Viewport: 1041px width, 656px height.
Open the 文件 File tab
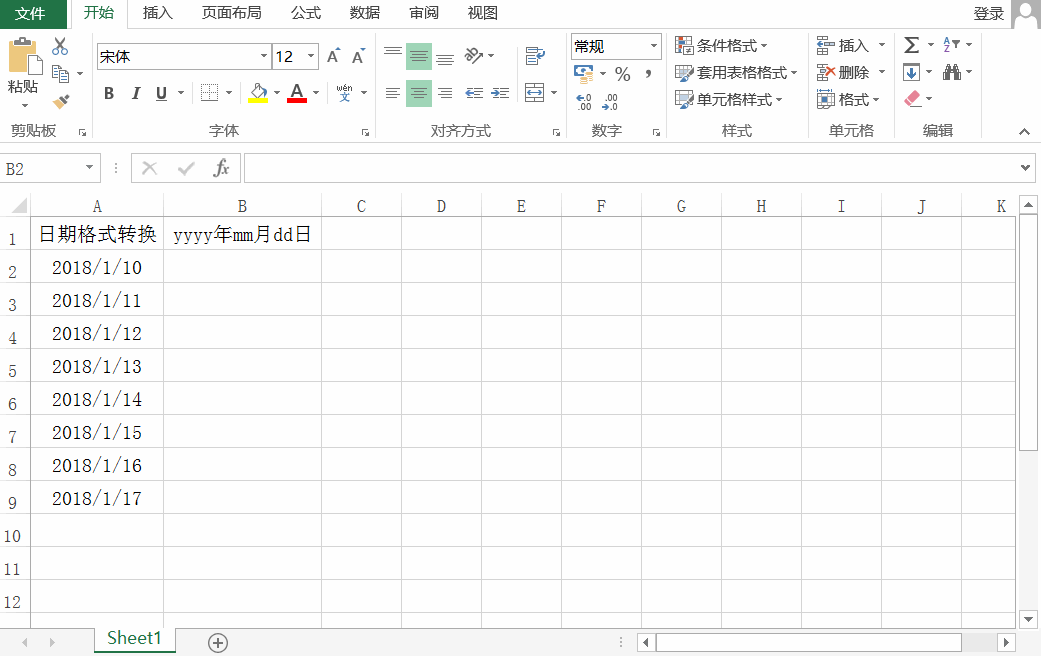click(31, 13)
